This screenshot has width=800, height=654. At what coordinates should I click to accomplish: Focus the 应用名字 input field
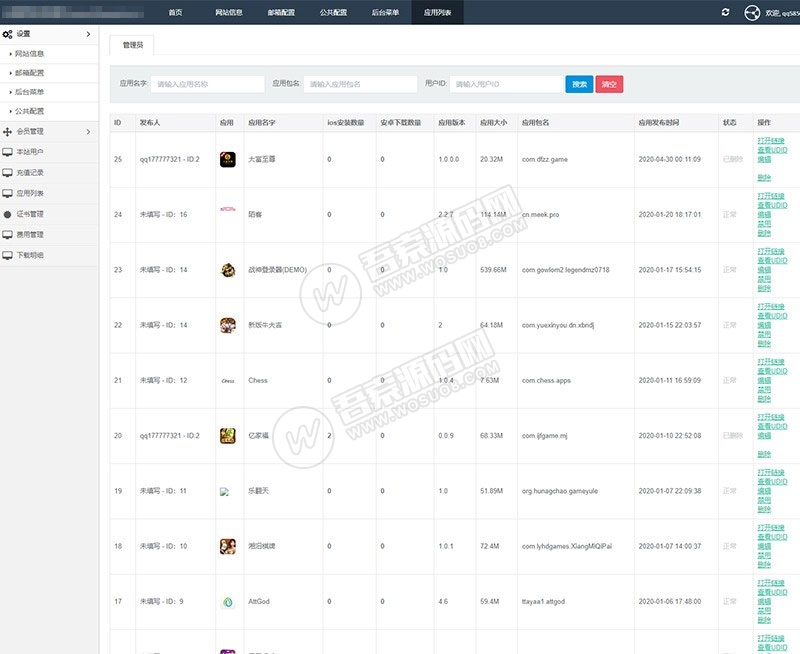[208, 84]
